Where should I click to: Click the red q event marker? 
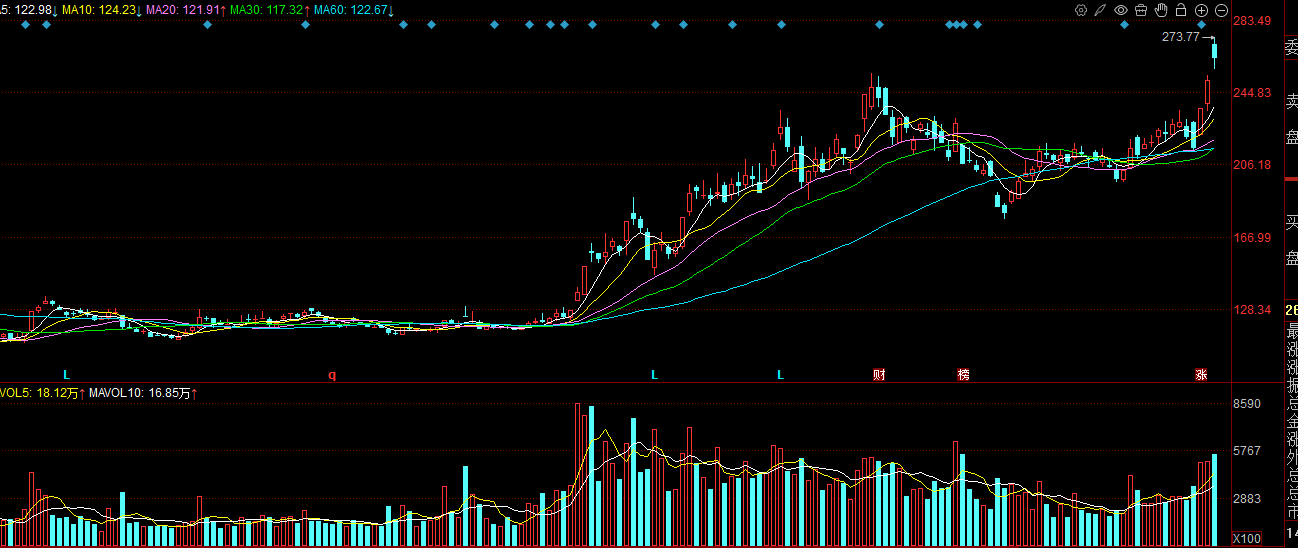pos(333,375)
